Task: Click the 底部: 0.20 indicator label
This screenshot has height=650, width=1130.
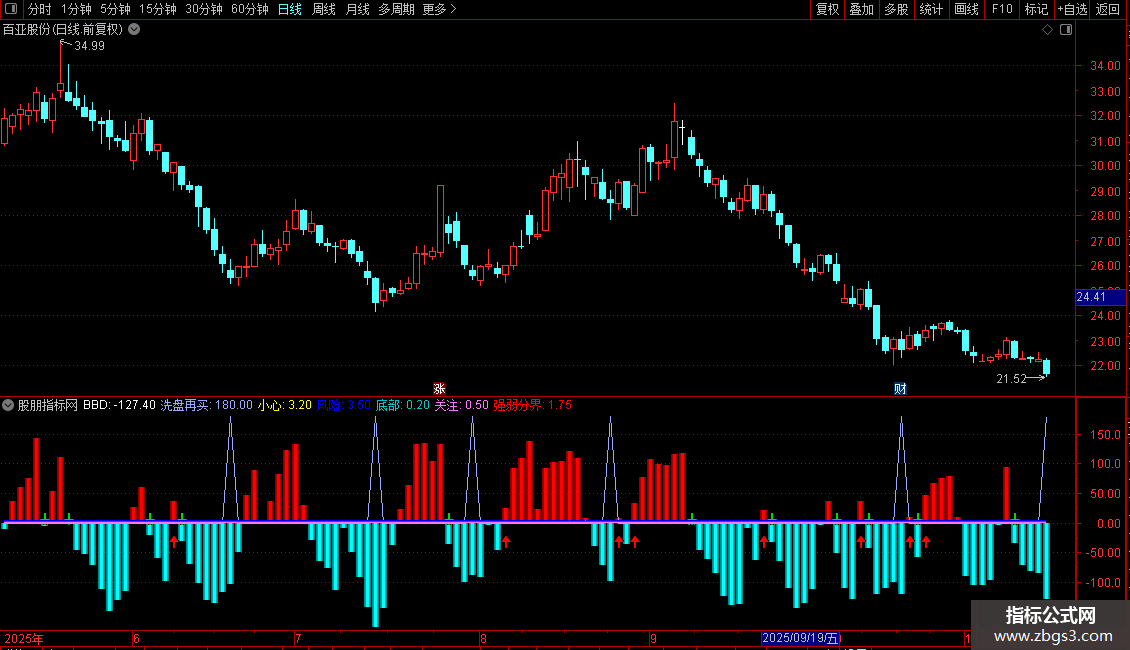Action: coord(403,405)
